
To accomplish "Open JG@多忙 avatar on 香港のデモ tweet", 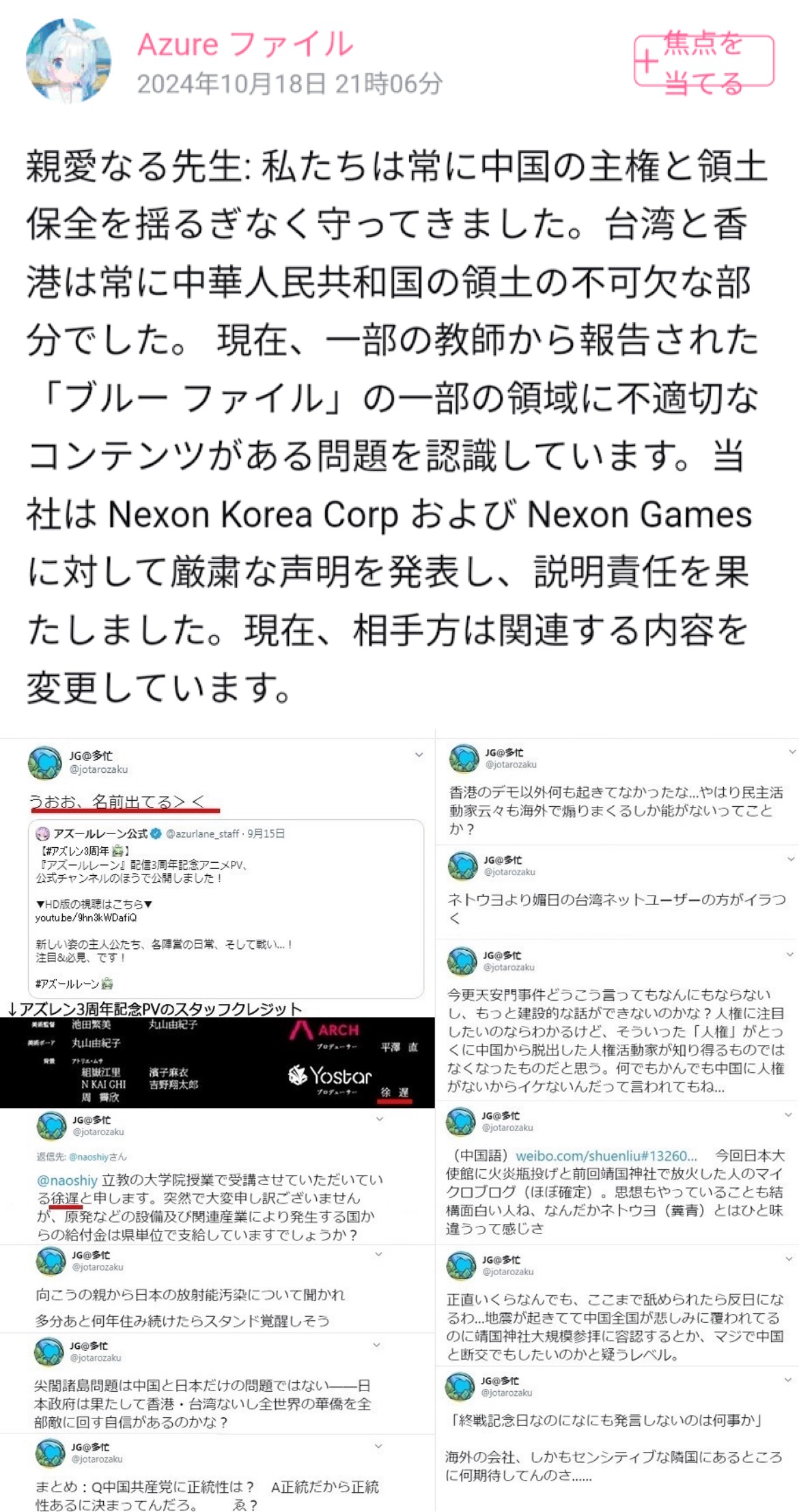I will (x=464, y=758).
